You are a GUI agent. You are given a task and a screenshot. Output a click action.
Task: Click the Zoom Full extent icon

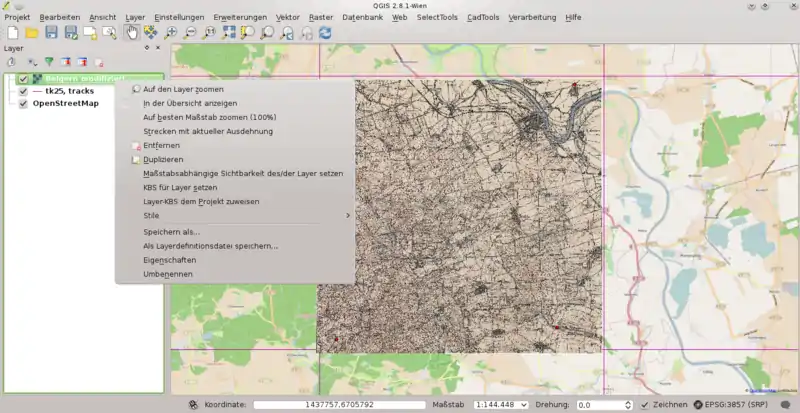(x=229, y=33)
